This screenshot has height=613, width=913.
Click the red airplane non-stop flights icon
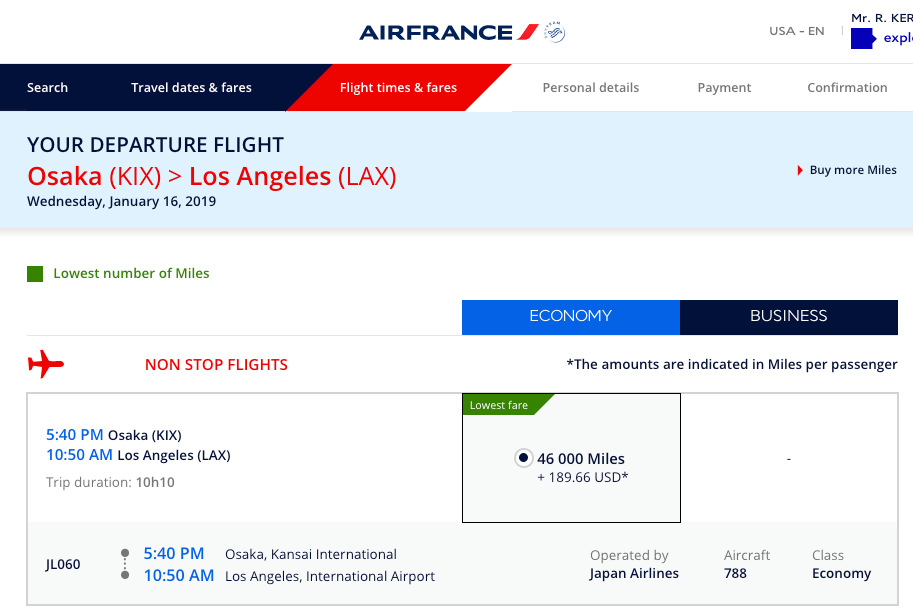[x=46, y=365]
